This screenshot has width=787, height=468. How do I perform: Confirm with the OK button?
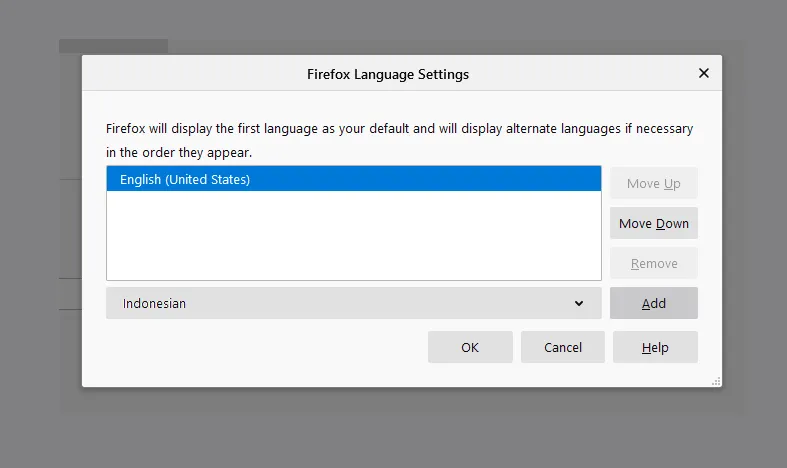tap(470, 347)
